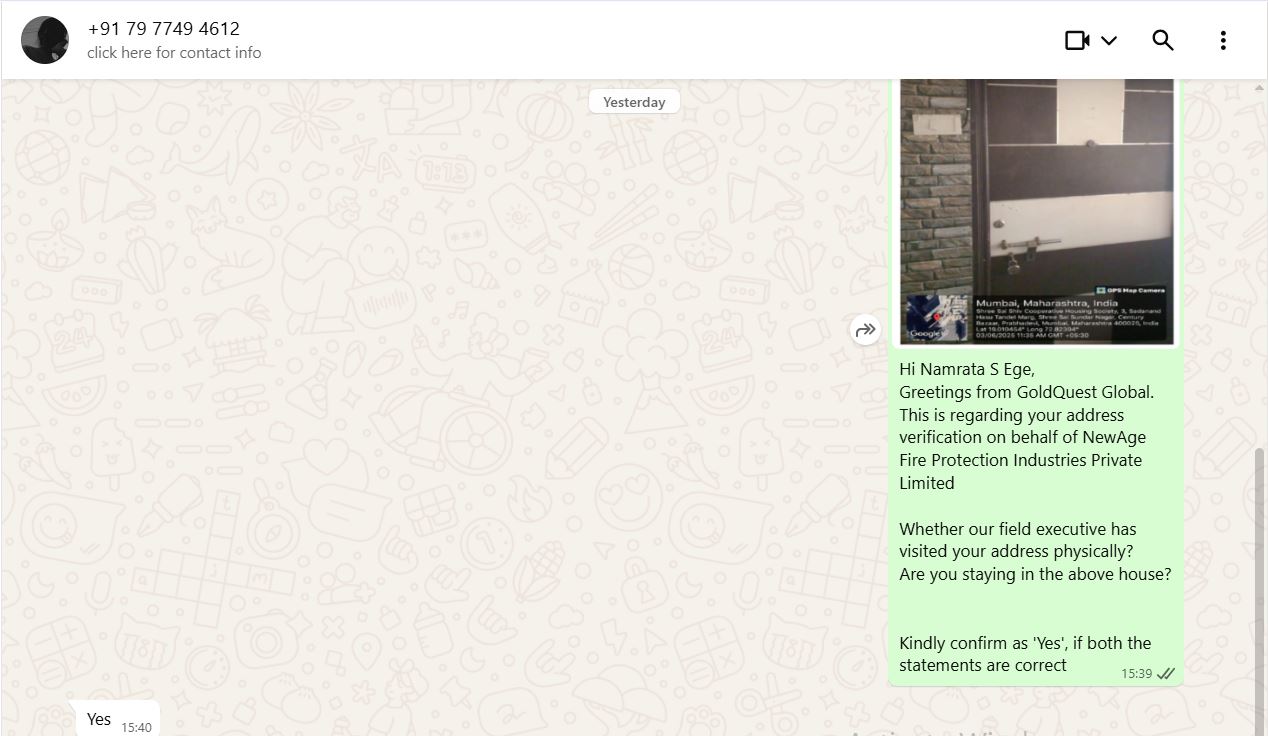Click the scrollbar up arrow
The height and width of the screenshot is (736, 1268).
click(x=1259, y=89)
